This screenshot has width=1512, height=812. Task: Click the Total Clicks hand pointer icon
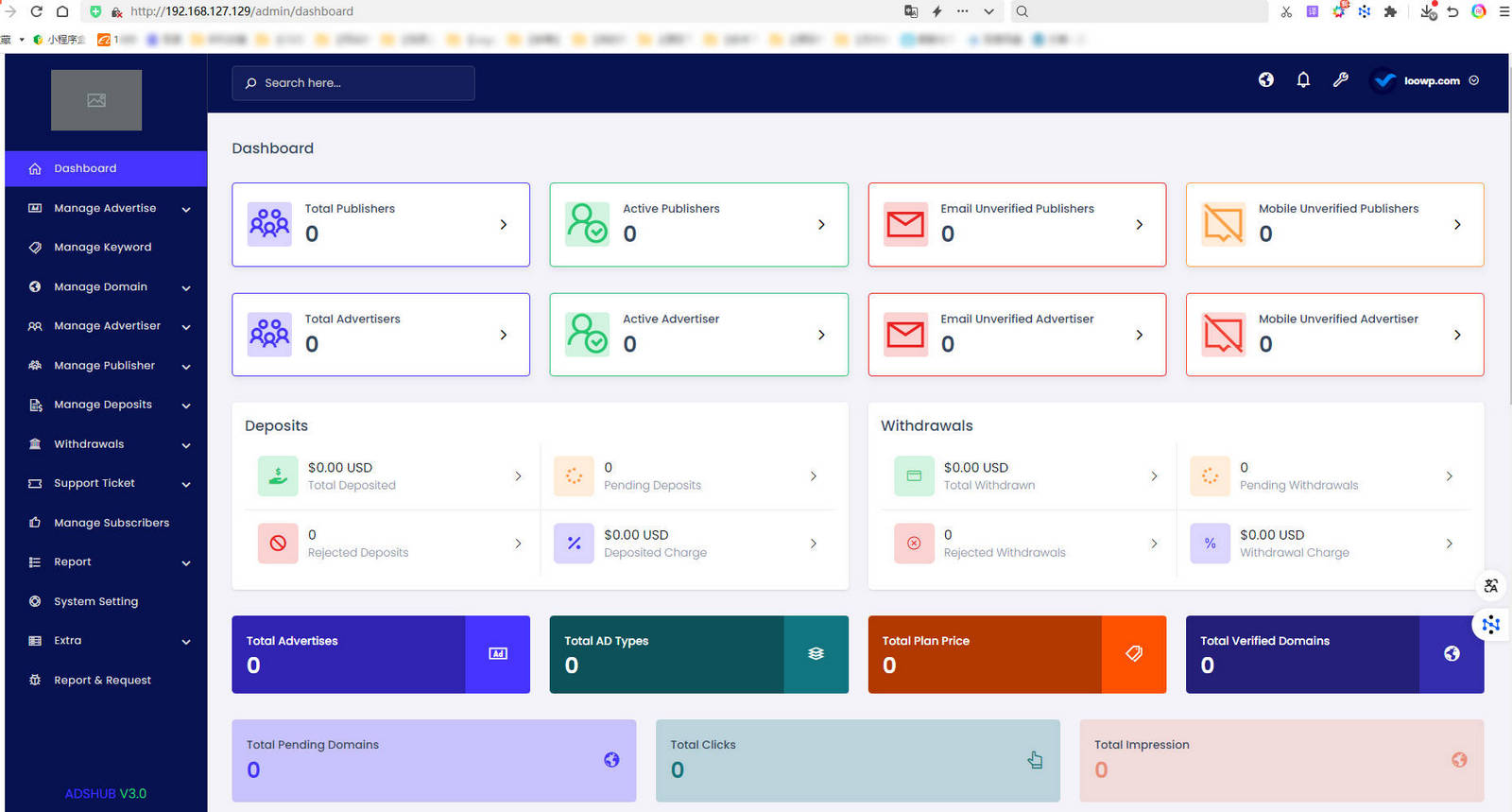pos(1035,760)
